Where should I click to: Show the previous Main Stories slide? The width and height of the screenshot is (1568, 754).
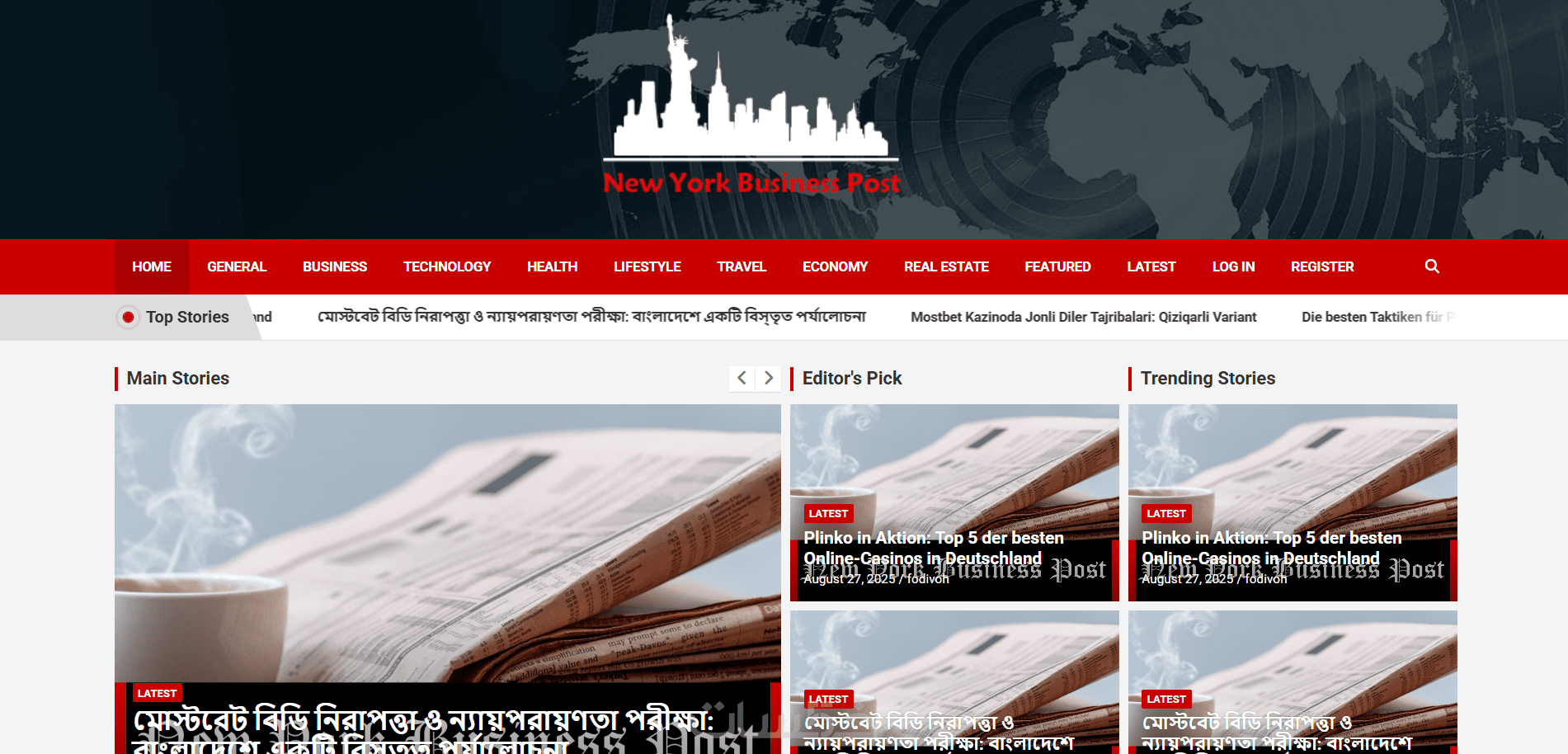point(742,378)
